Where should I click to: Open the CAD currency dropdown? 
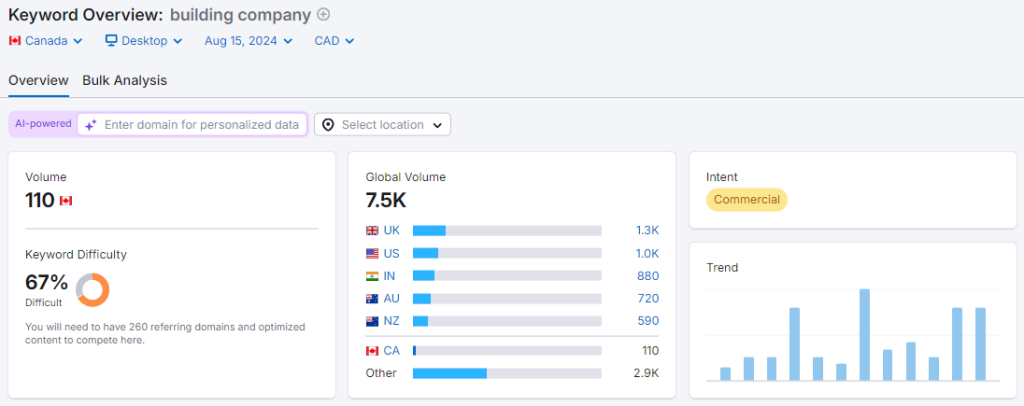click(334, 41)
